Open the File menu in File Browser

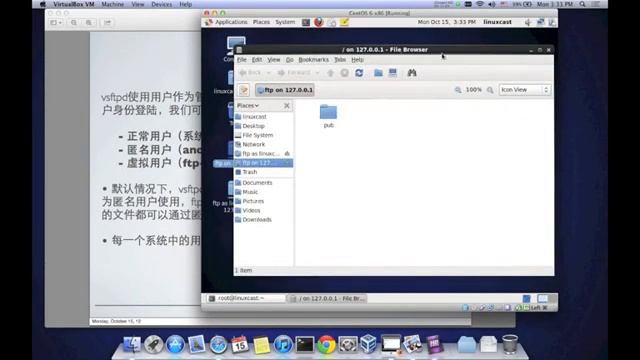click(x=242, y=60)
